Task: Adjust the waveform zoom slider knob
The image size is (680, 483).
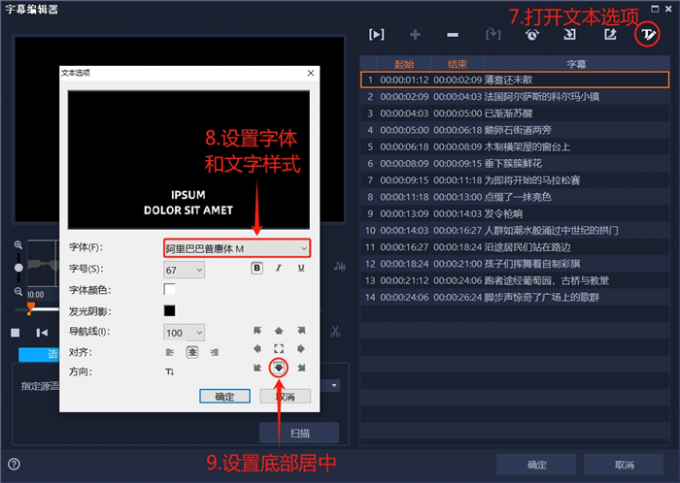Action: click(18, 268)
